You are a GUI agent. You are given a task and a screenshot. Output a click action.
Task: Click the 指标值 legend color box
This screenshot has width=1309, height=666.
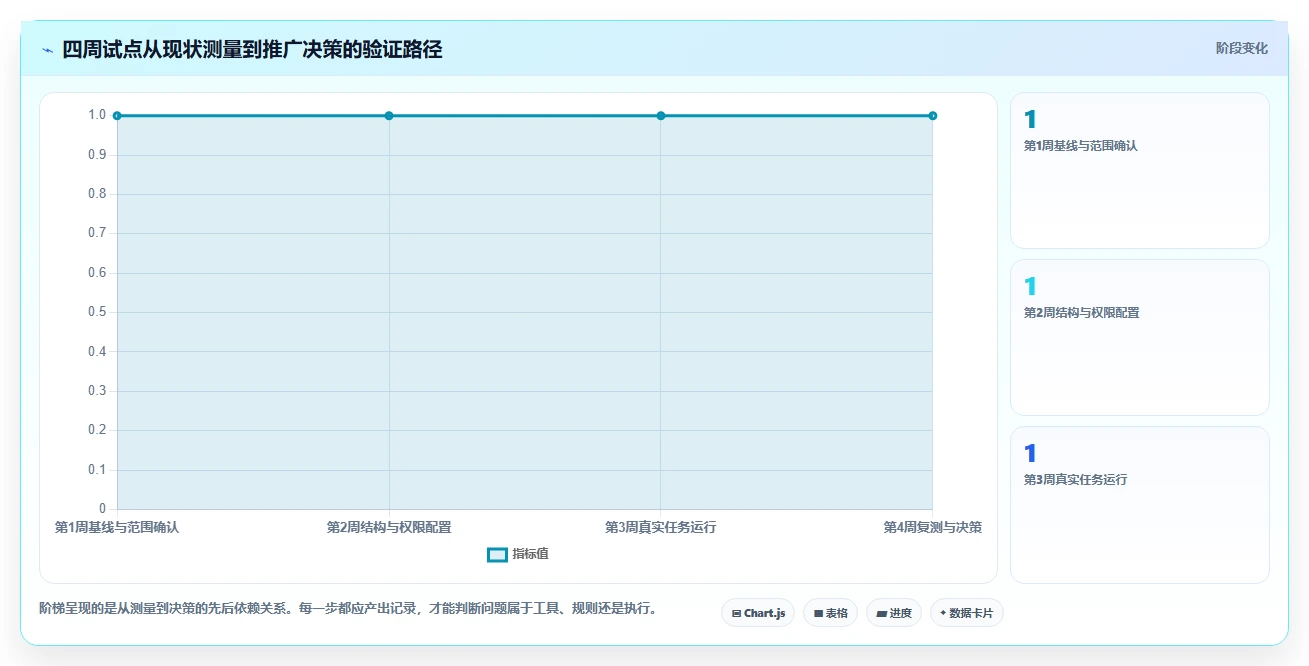[497, 555]
